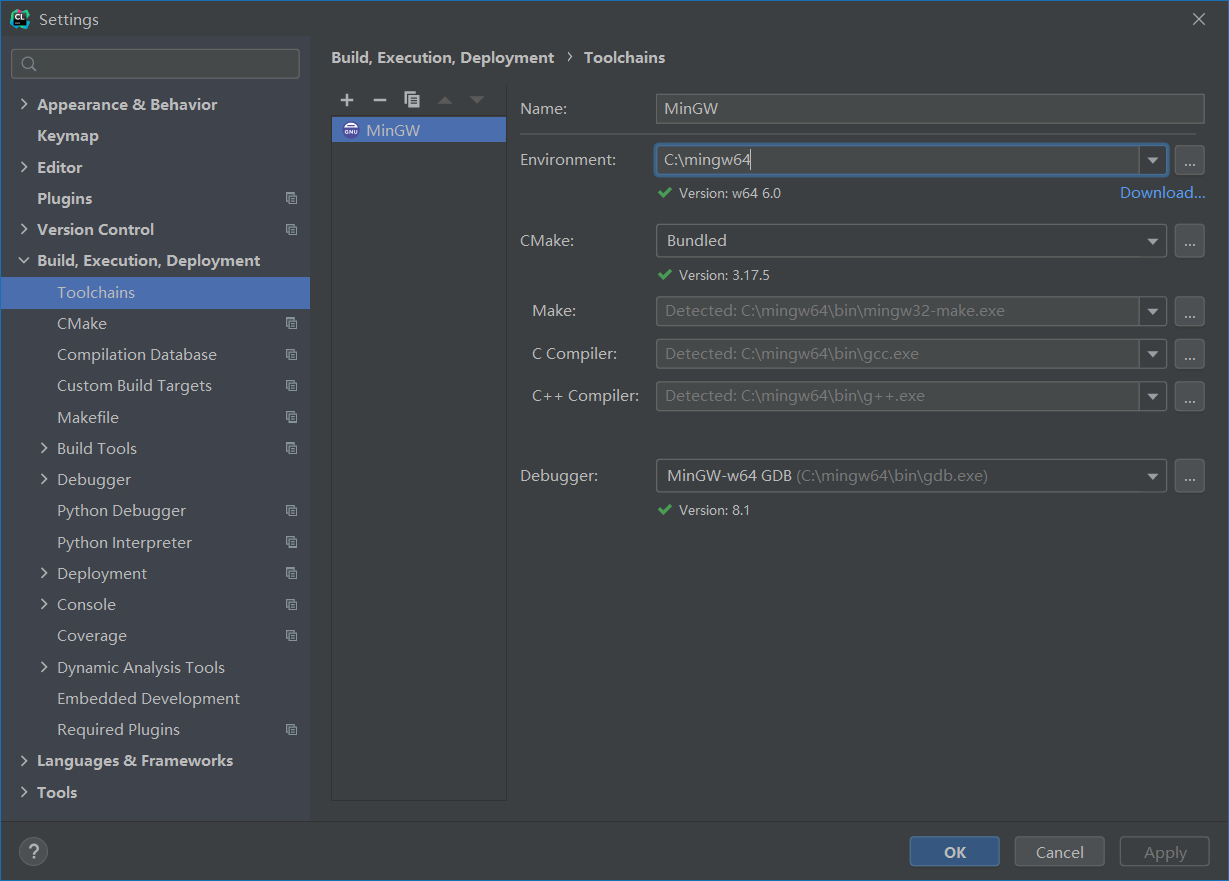Click the settings search field
The image size is (1229, 881).
point(155,64)
